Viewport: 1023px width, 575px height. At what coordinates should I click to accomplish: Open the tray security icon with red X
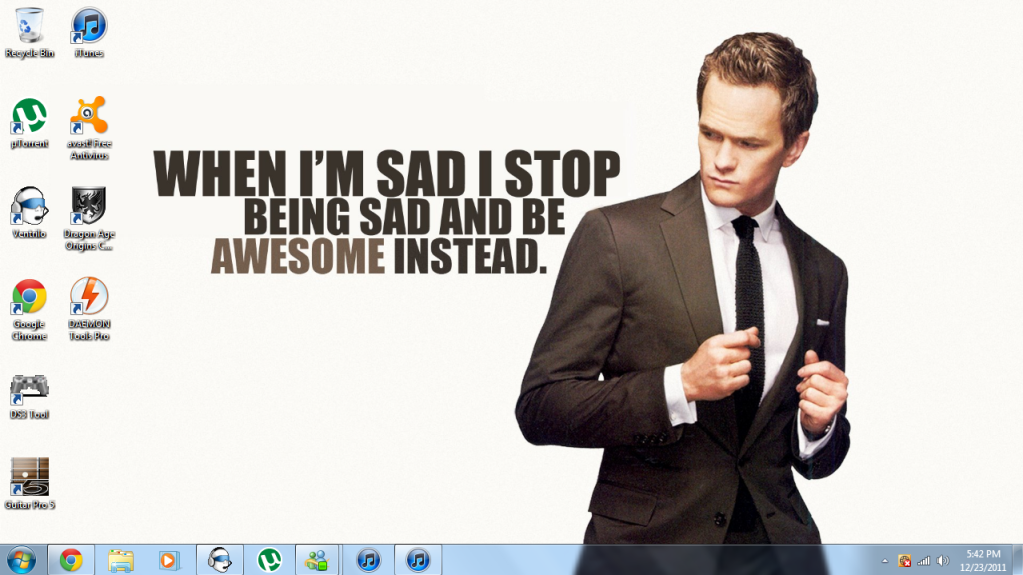(x=904, y=561)
